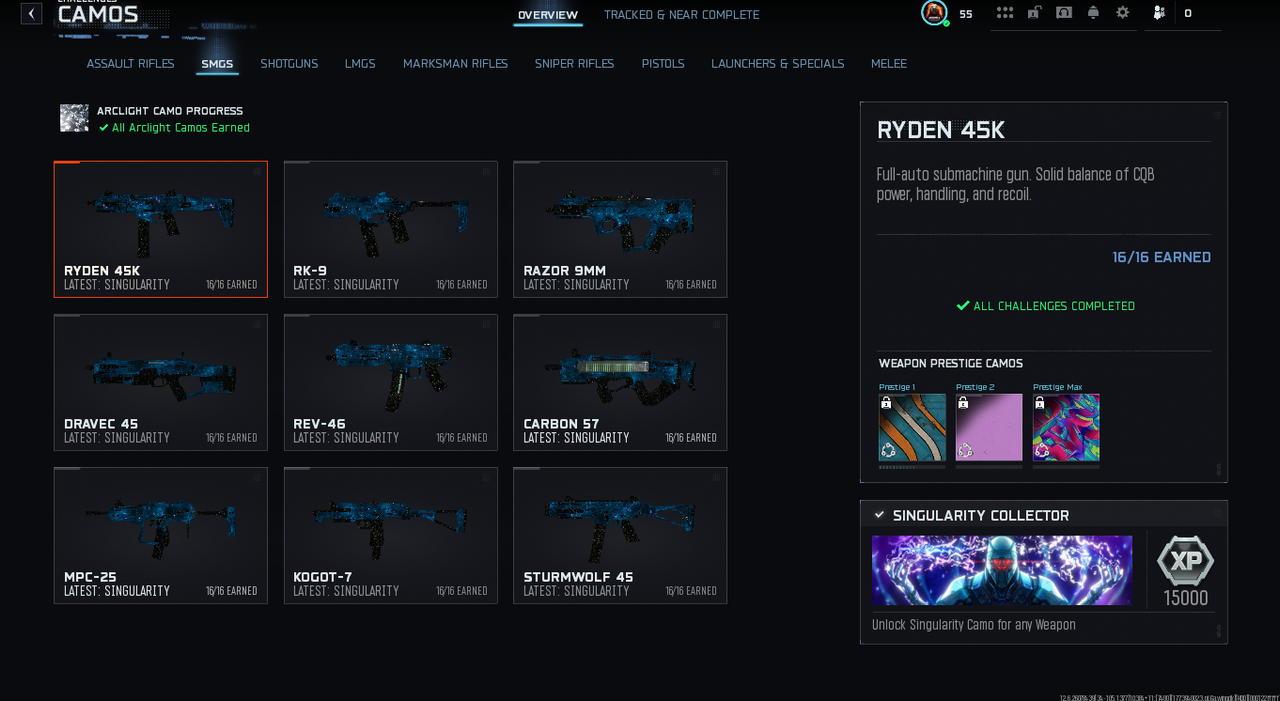The image size is (1280, 701).
Task: Click the Prestige 1 camo swatch
Action: (912, 427)
